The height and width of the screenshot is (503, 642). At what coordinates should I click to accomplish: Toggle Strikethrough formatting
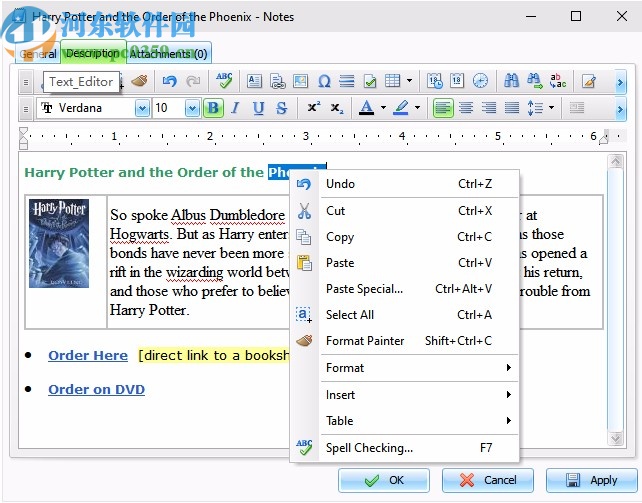281,108
